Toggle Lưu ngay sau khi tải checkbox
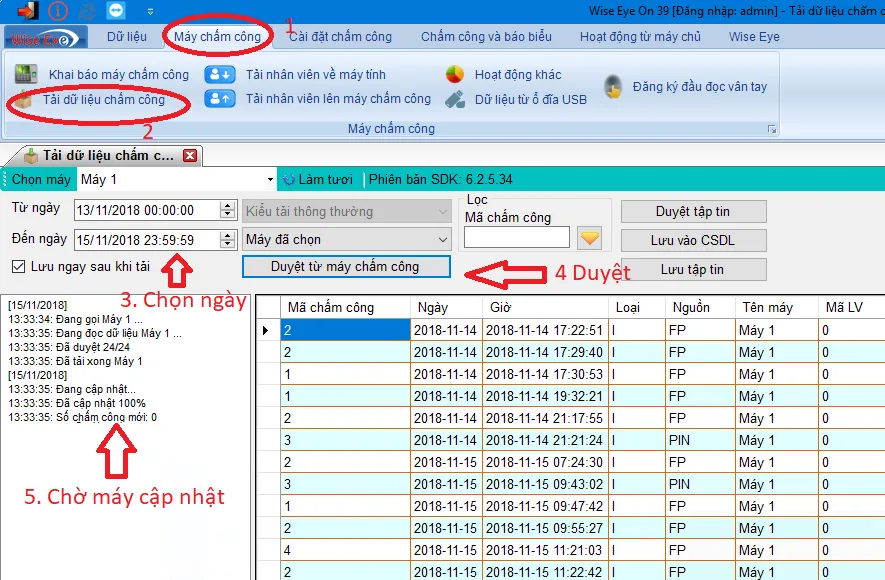 pos(18,267)
